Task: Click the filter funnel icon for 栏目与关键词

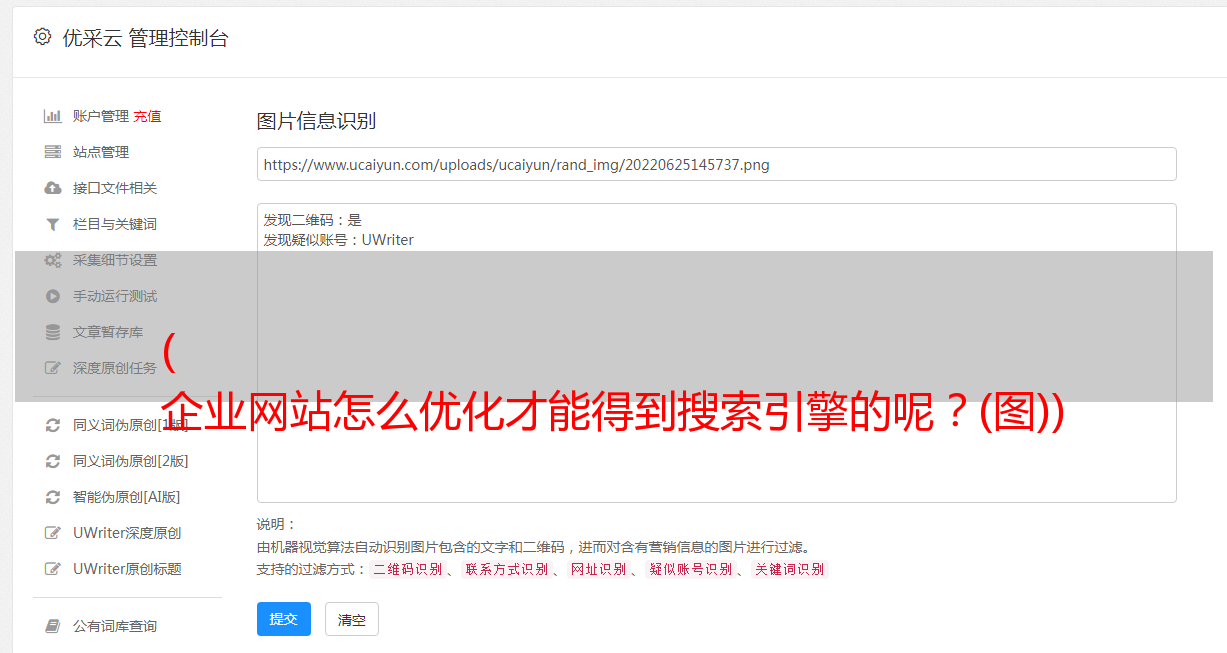Action: coord(53,224)
